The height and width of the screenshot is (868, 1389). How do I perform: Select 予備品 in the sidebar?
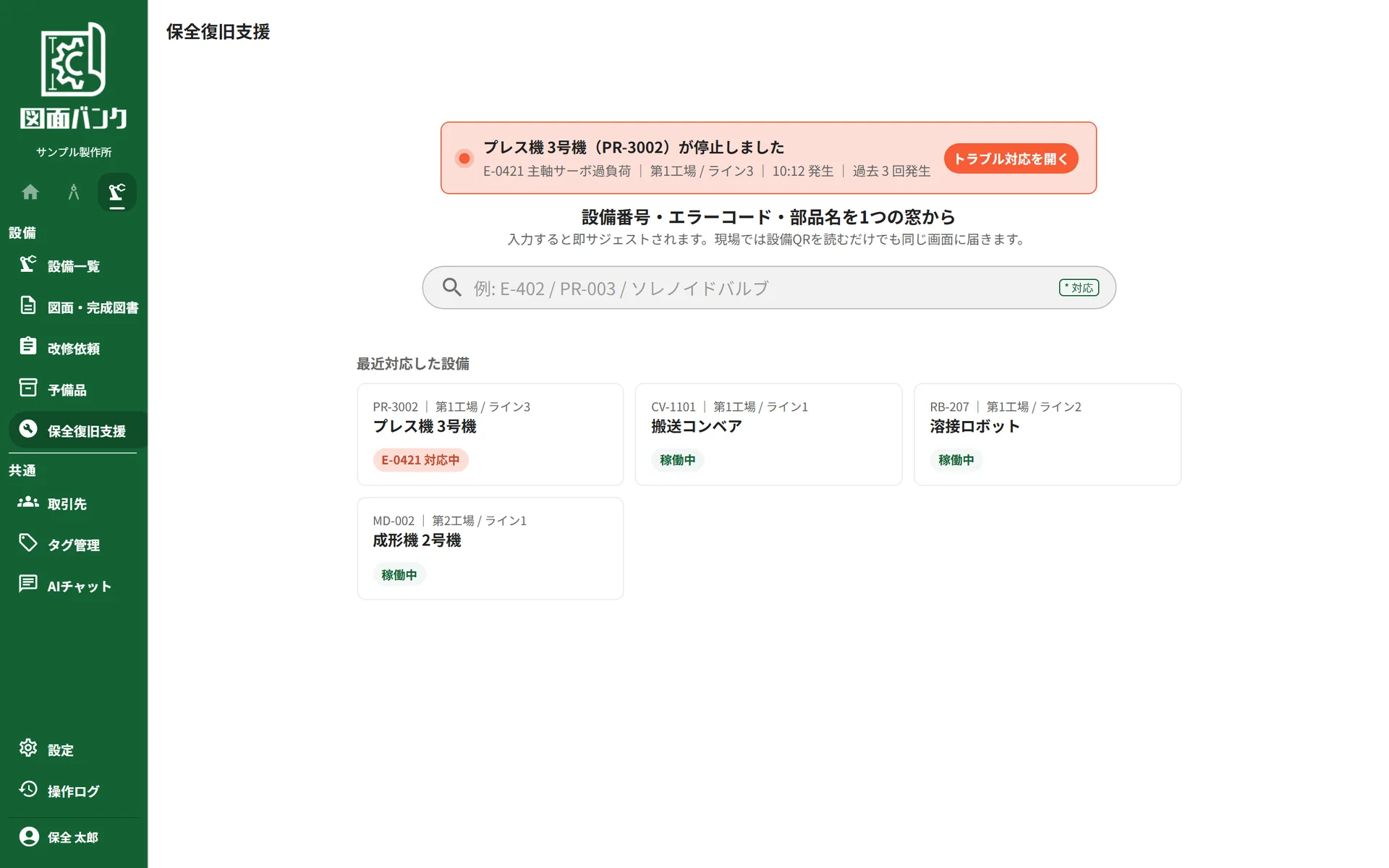pyautogui.click(x=74, y=390)
